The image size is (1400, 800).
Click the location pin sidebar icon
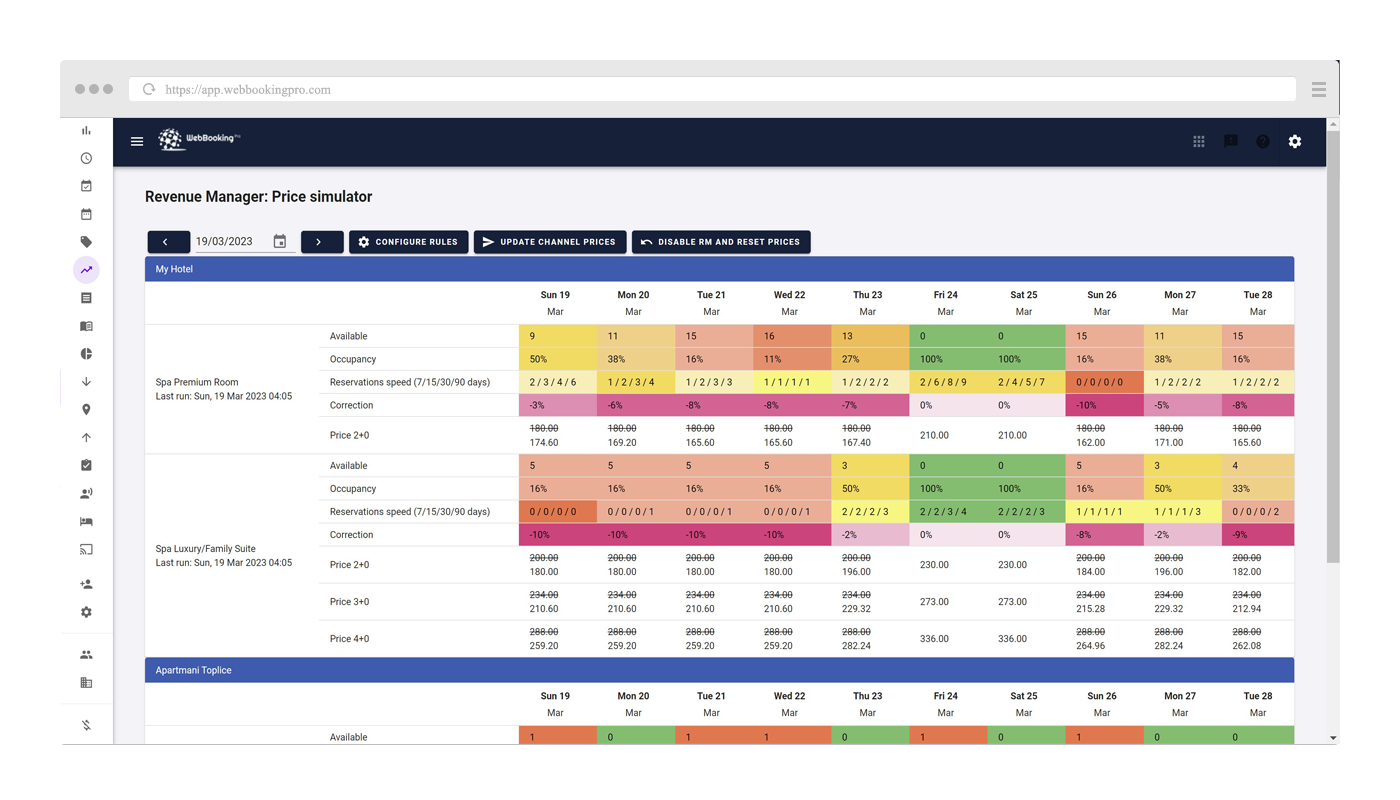[86, 410]
